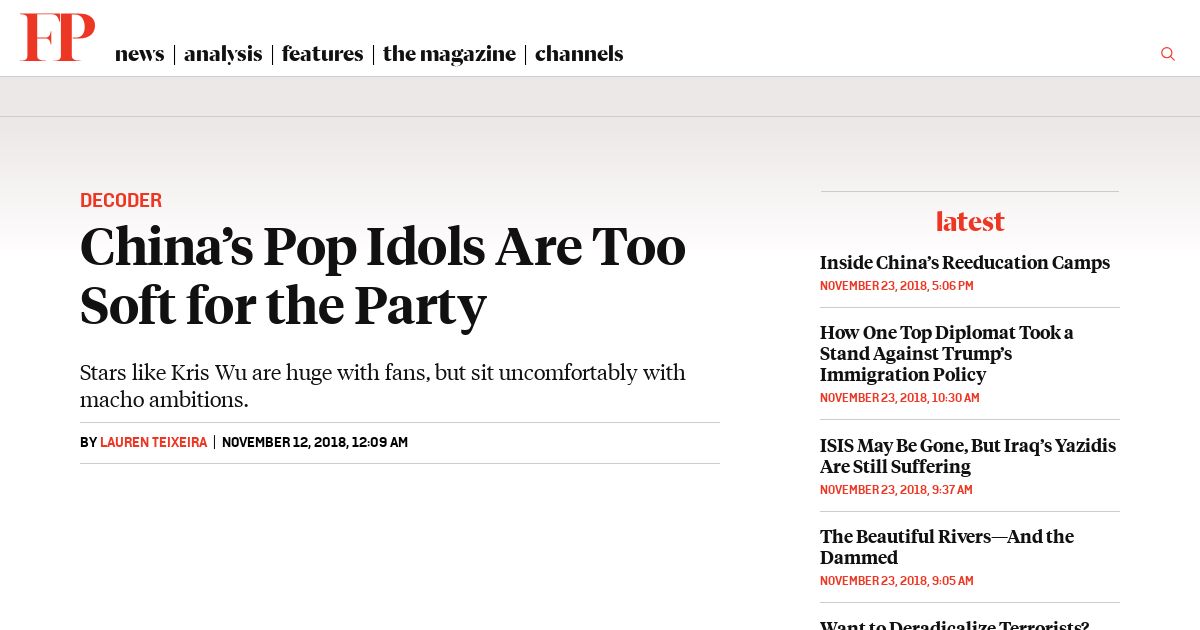This screenshot has height=630, width=1200.
Task: Click the DECODER category label
Action: [121, 200]
